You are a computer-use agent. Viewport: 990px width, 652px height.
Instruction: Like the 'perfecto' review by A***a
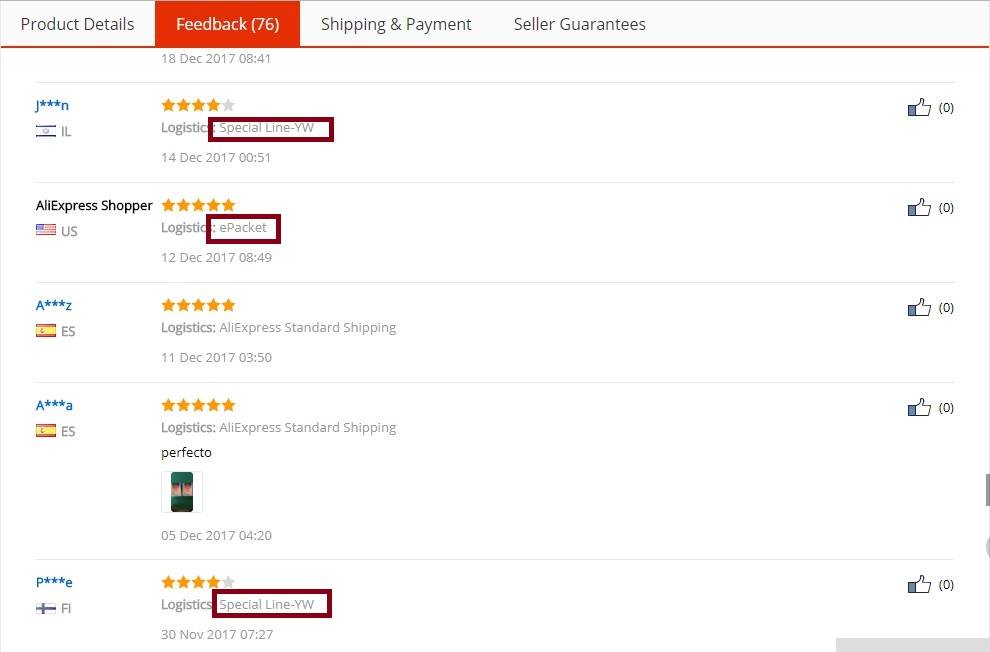(x=919, y=408)
